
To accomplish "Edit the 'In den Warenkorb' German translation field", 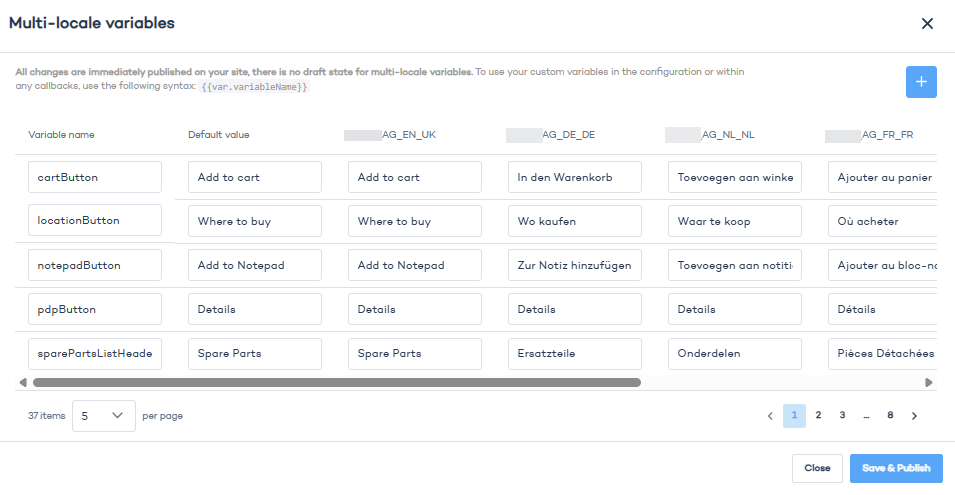I will coord(575,177).
